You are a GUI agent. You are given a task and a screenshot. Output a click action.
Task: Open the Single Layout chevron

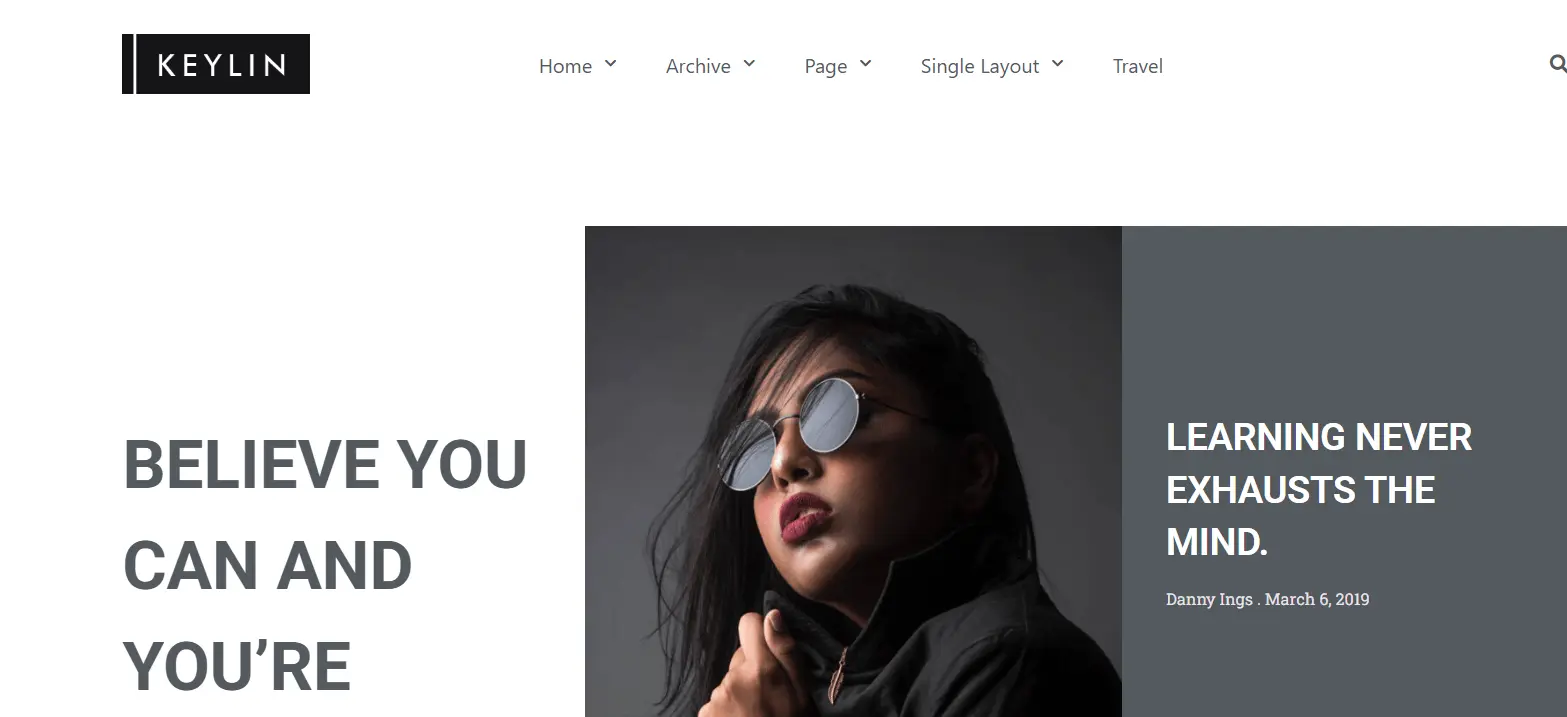[1058, 64]
